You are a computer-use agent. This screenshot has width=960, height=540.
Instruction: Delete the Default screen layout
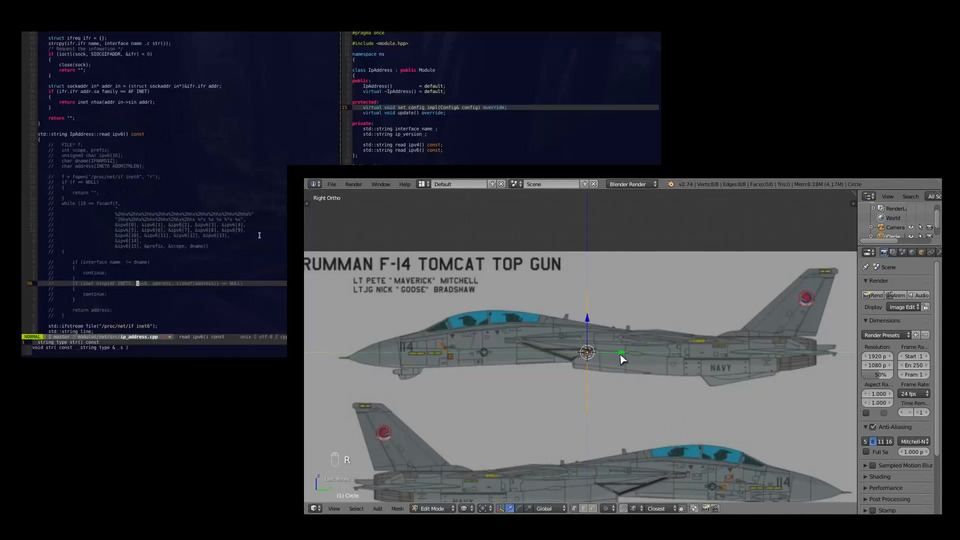(501, 184)
